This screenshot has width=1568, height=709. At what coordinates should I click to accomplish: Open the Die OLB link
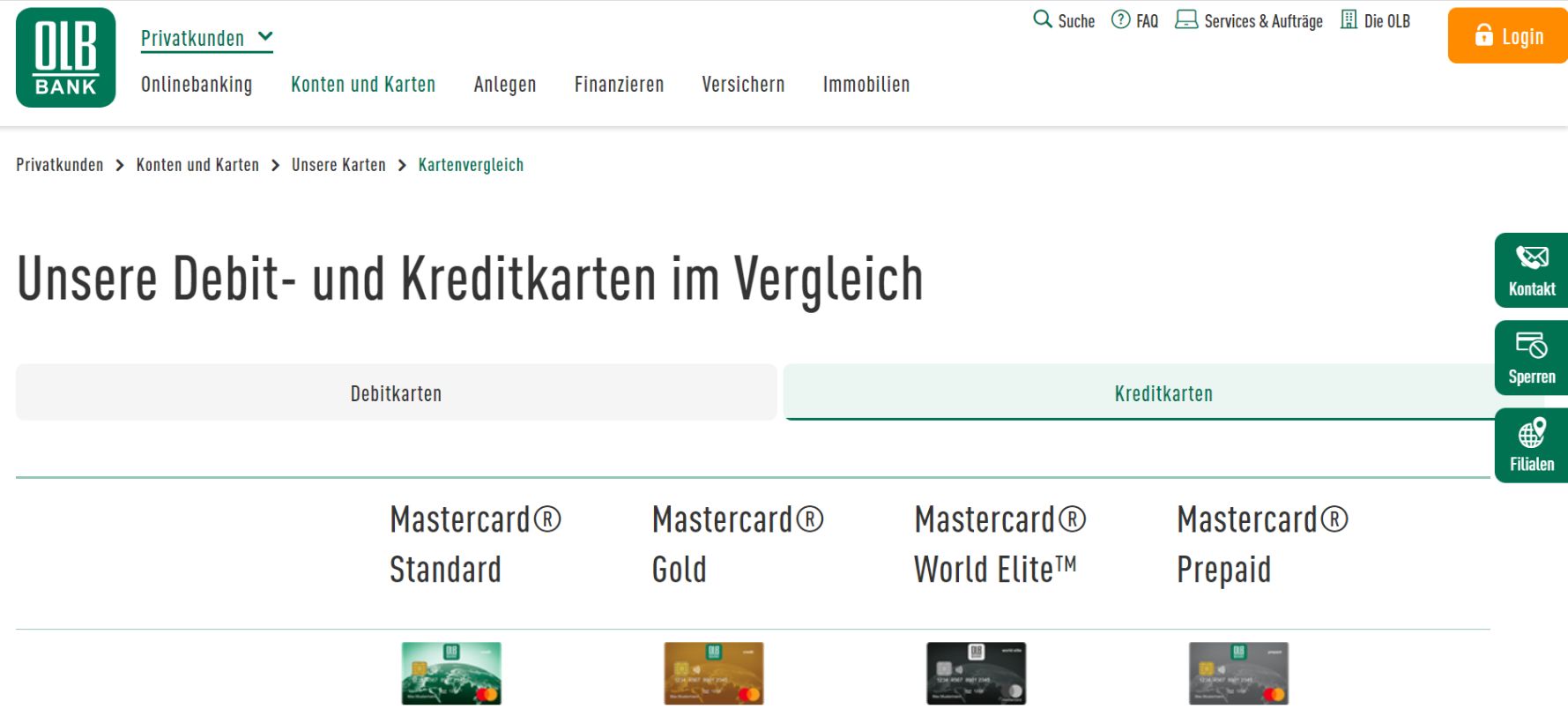pyautogui.click(x=1387, y=21)
